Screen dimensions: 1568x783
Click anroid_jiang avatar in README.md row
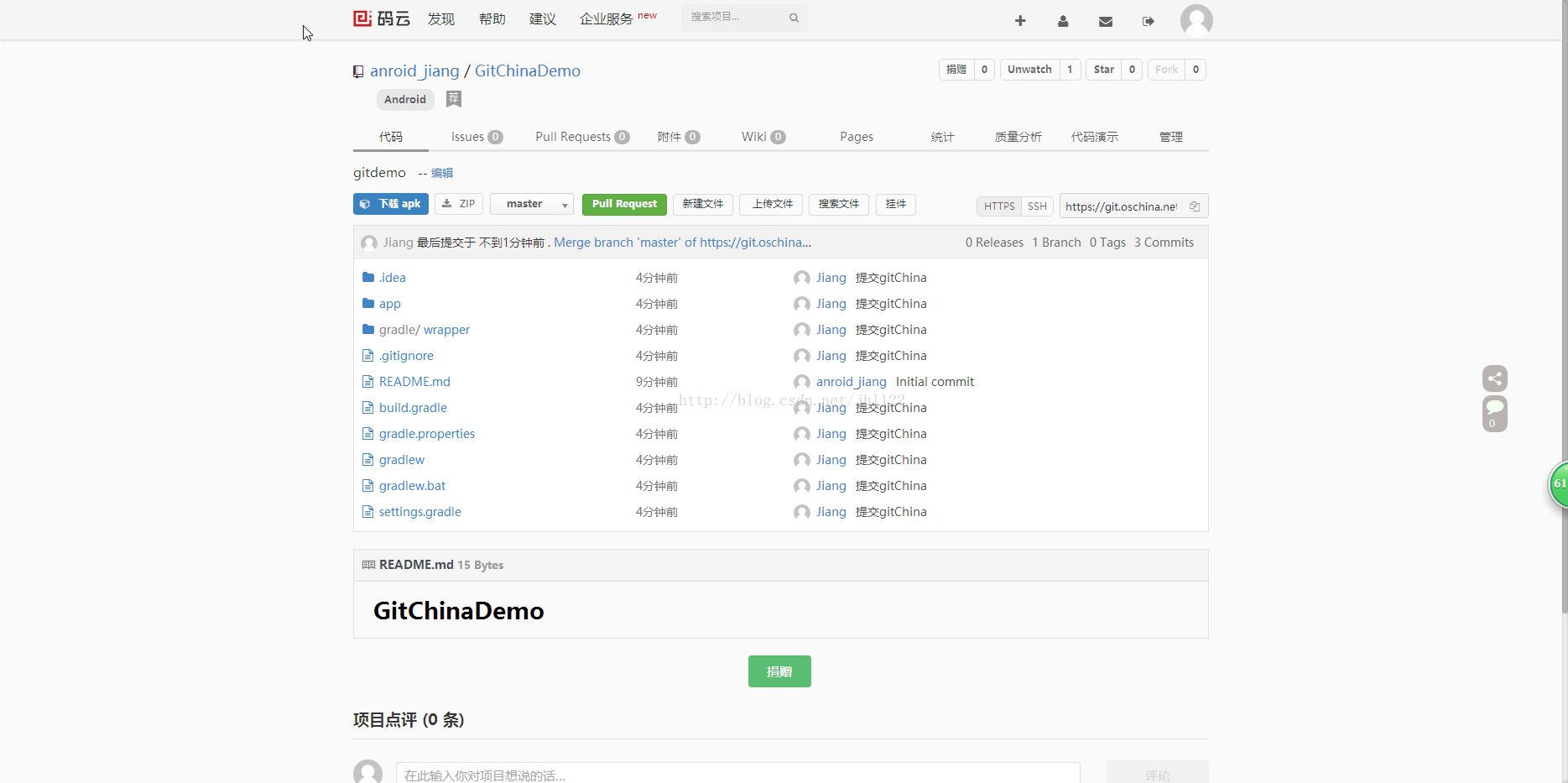pos(802,382)
